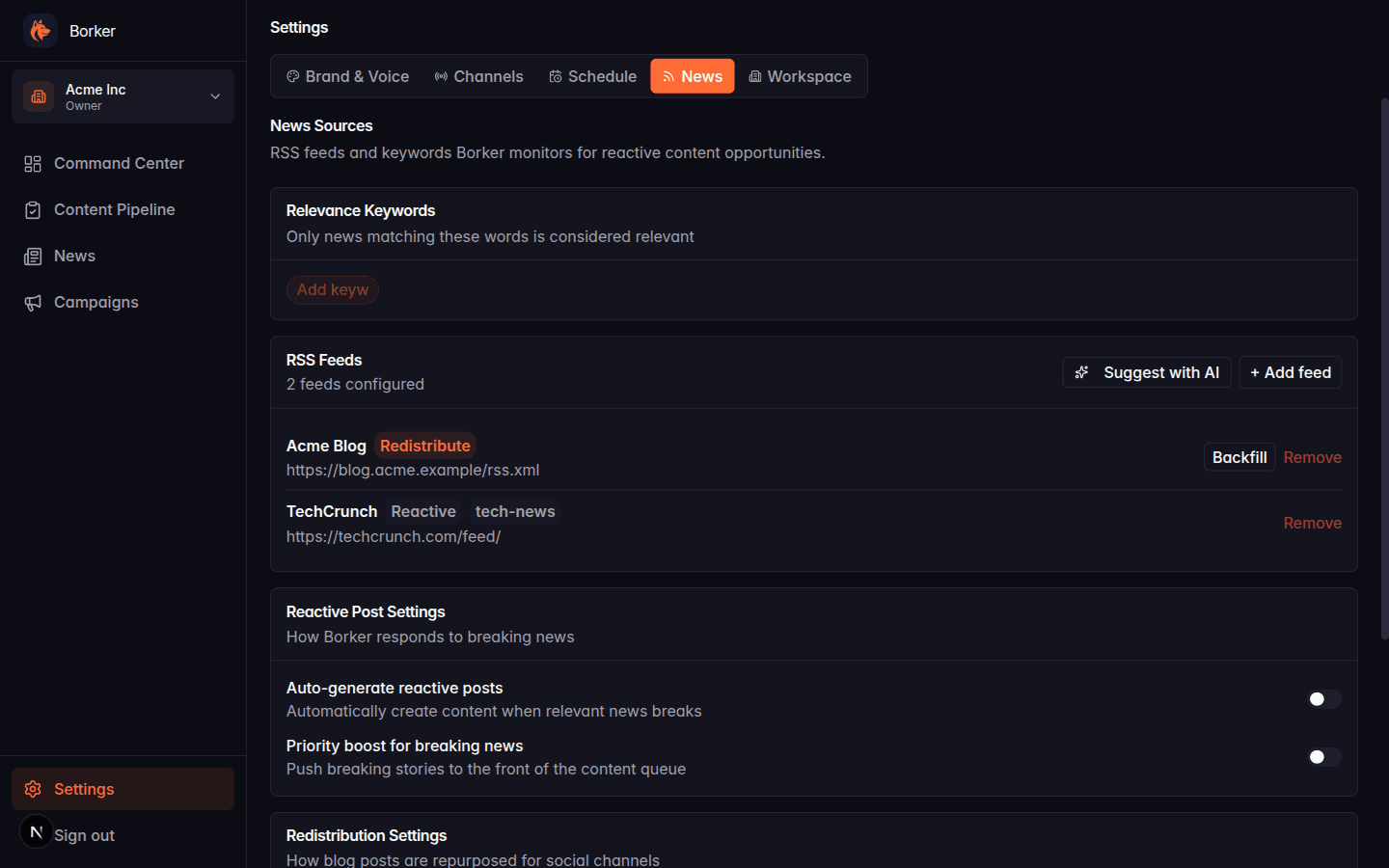
Task: Open the Channels settings tab
Action: (x=478, y=76)
